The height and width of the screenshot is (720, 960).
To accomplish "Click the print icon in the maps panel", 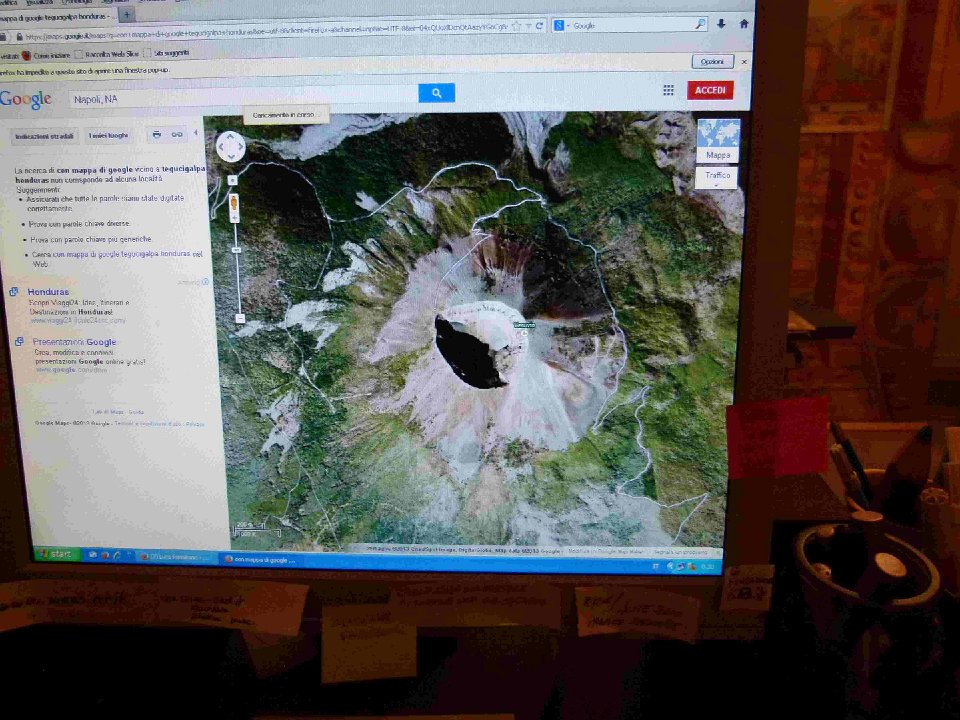I will (x=157, y=135).
